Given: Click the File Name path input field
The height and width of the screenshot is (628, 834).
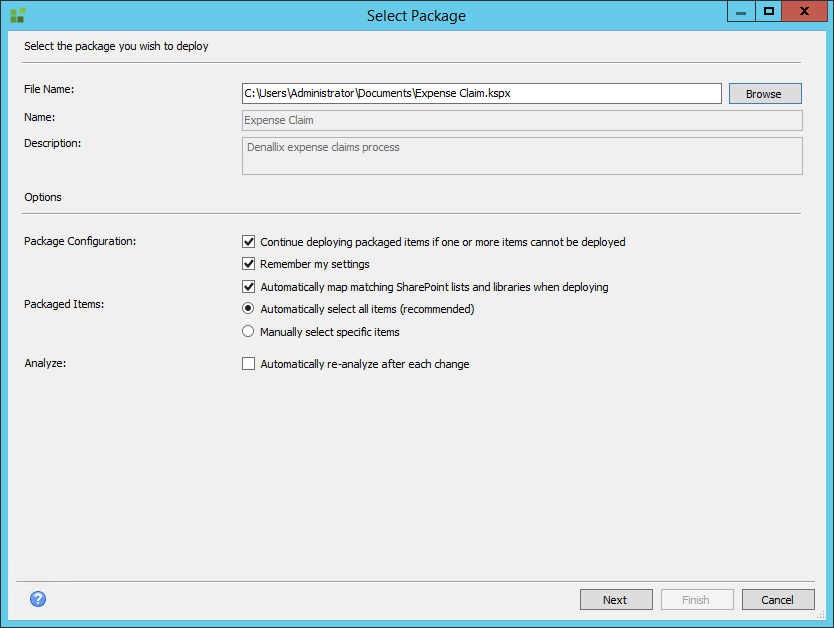Looking at the screenshot, I should (x=481, y=93).
